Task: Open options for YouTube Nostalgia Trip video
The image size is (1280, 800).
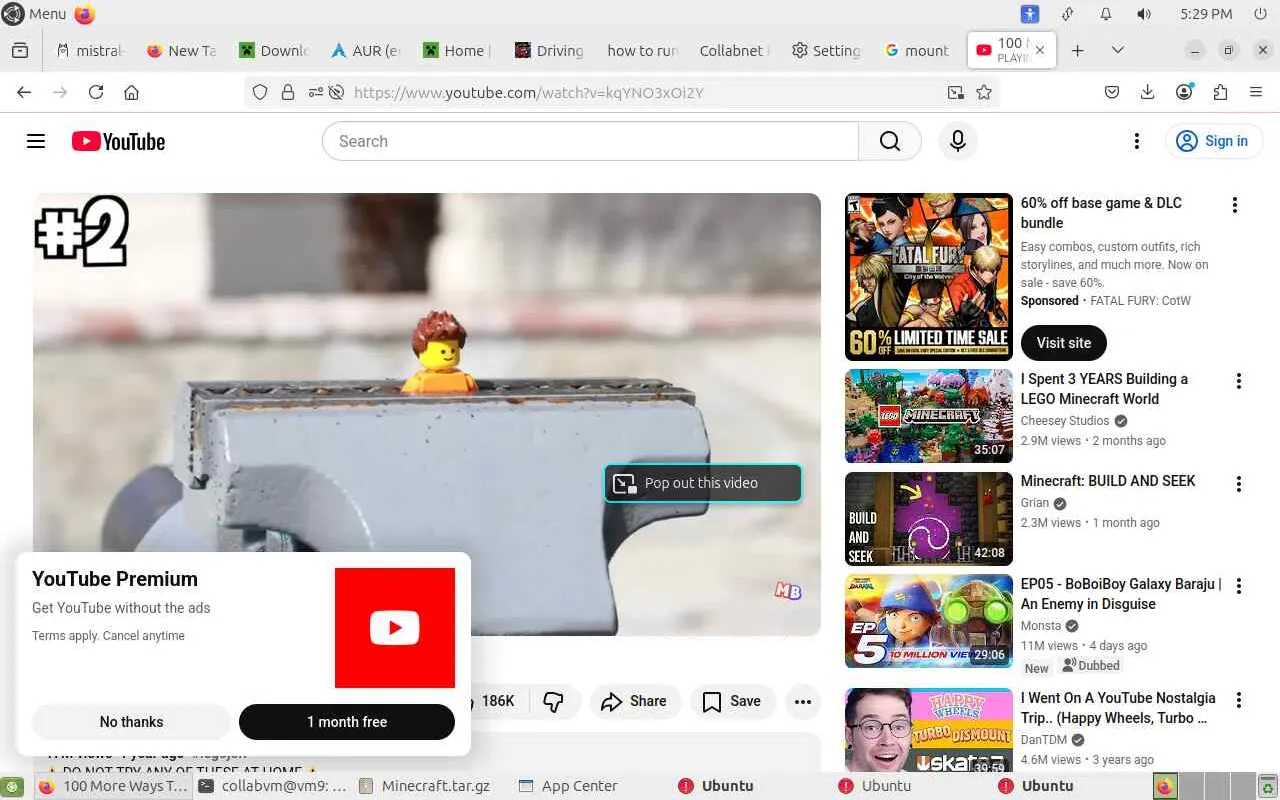Action: click(x=1238, y=700)
